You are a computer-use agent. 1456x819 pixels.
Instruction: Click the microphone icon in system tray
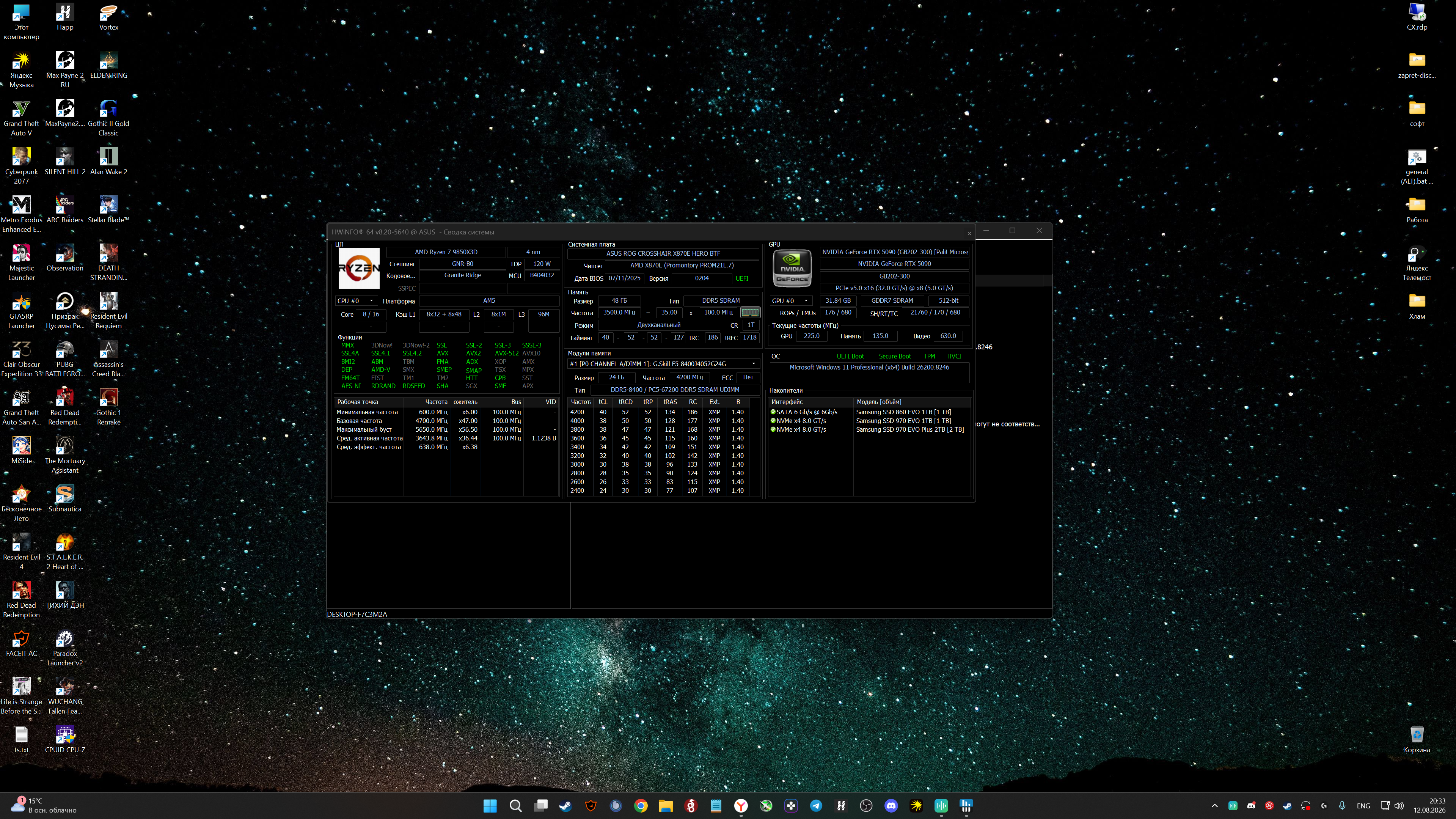pyautogui.click(x=1342, y=806)
